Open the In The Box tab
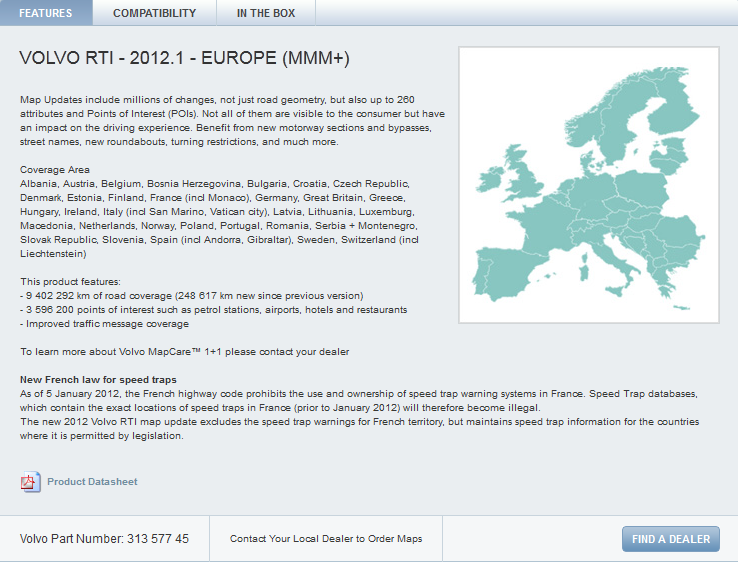The image size is (738, 563). pyautogui.click(x=266, y=13)
